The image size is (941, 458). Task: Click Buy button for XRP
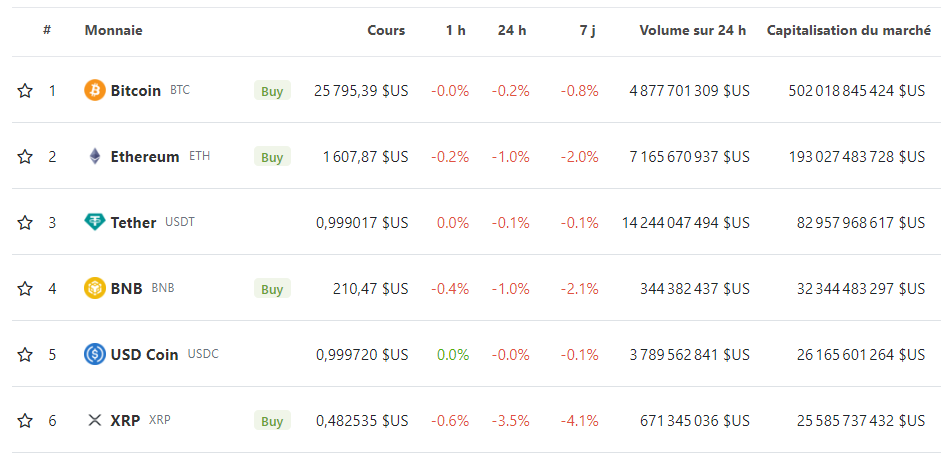(272, 421)
